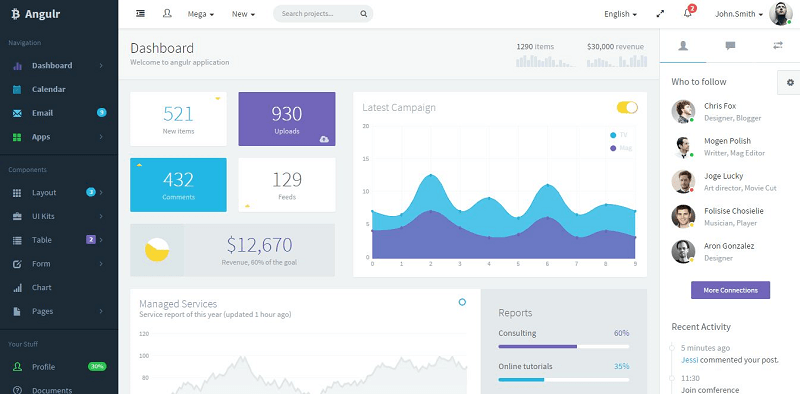800x394 pixels.
Task: Open the user icon in top bar
Action: point(167,14)
